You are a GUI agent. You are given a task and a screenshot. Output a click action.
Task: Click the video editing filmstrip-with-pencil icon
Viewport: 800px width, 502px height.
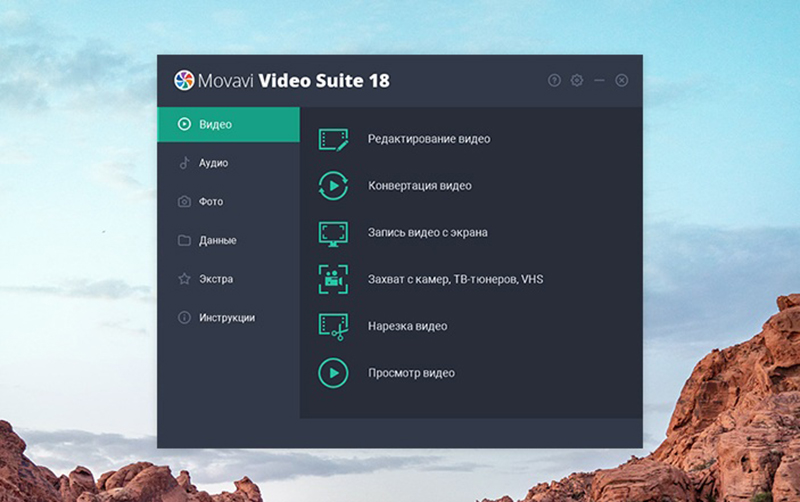[x=333, y=139]
